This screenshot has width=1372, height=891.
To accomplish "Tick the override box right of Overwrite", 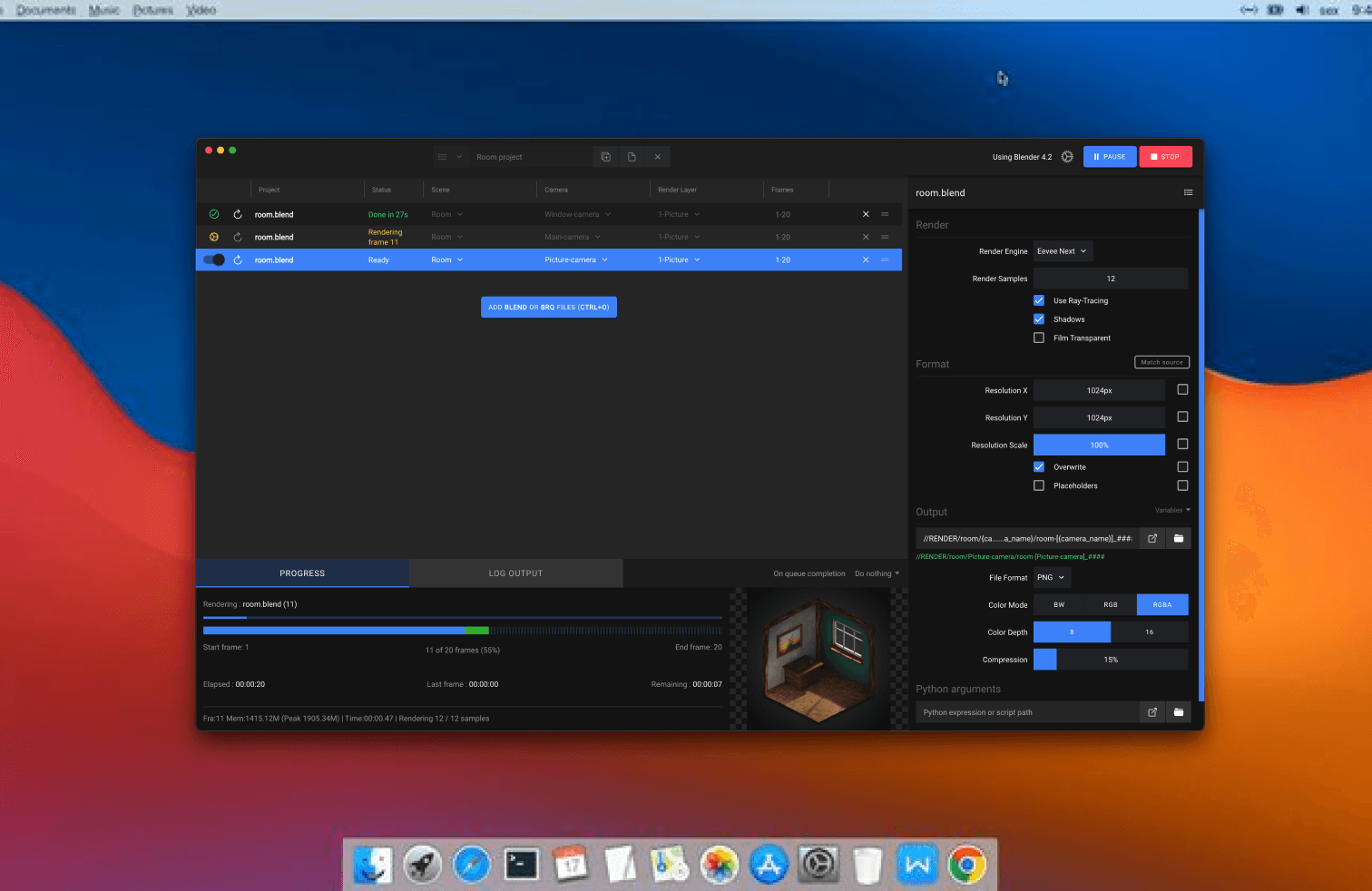I will tap(1182, 466).
